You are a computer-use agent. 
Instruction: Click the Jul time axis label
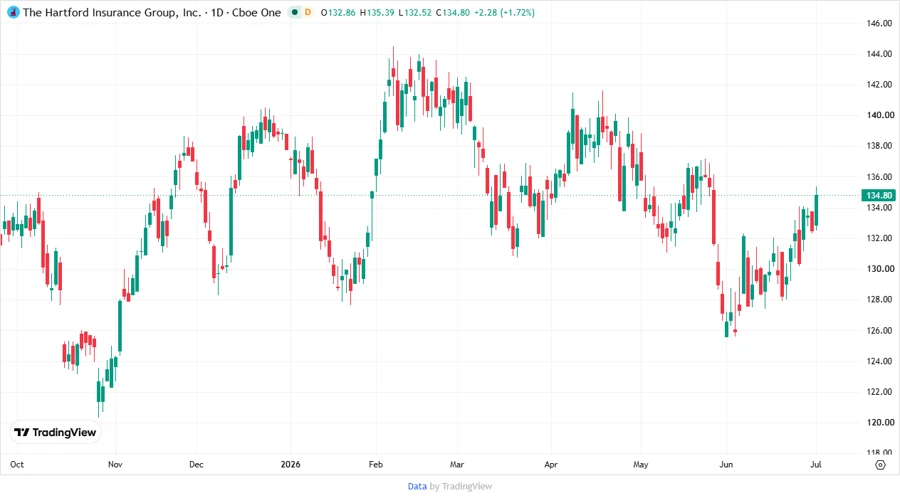[x=816, y=465]
